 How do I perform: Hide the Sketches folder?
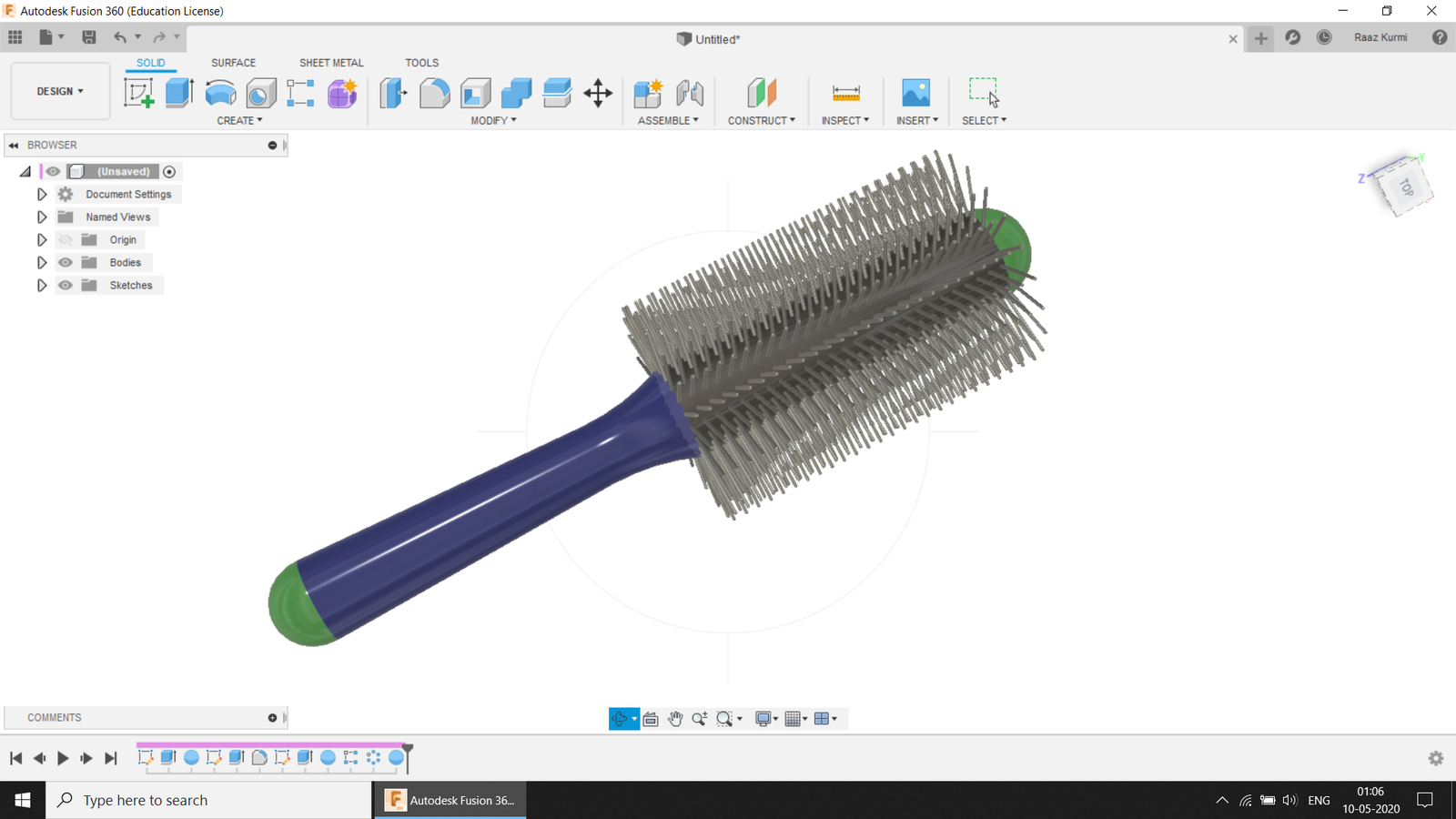(x=66, y=285)
